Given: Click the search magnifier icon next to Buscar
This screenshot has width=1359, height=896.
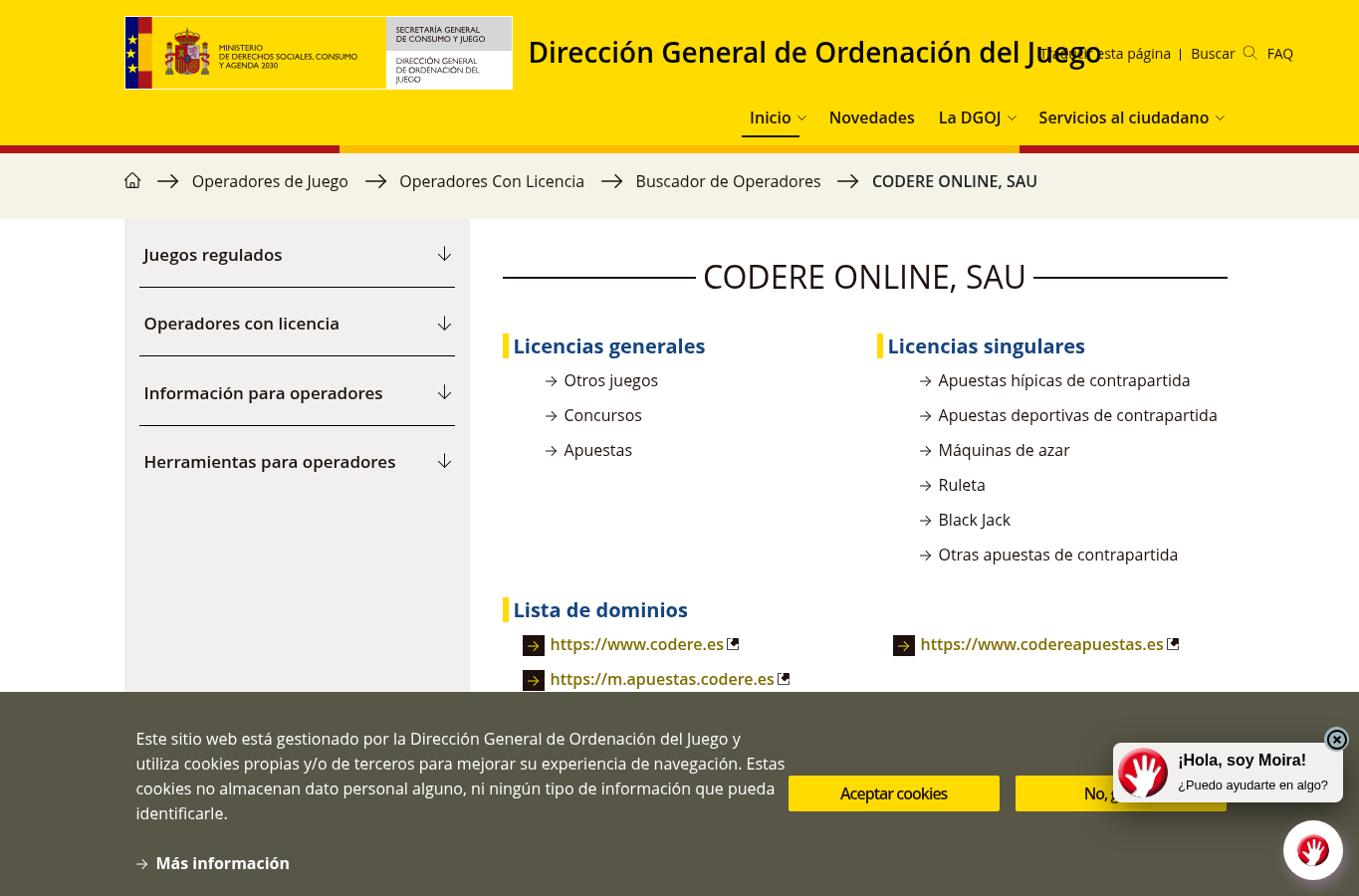Looking at the screenshot, I should click(1249, 53).
